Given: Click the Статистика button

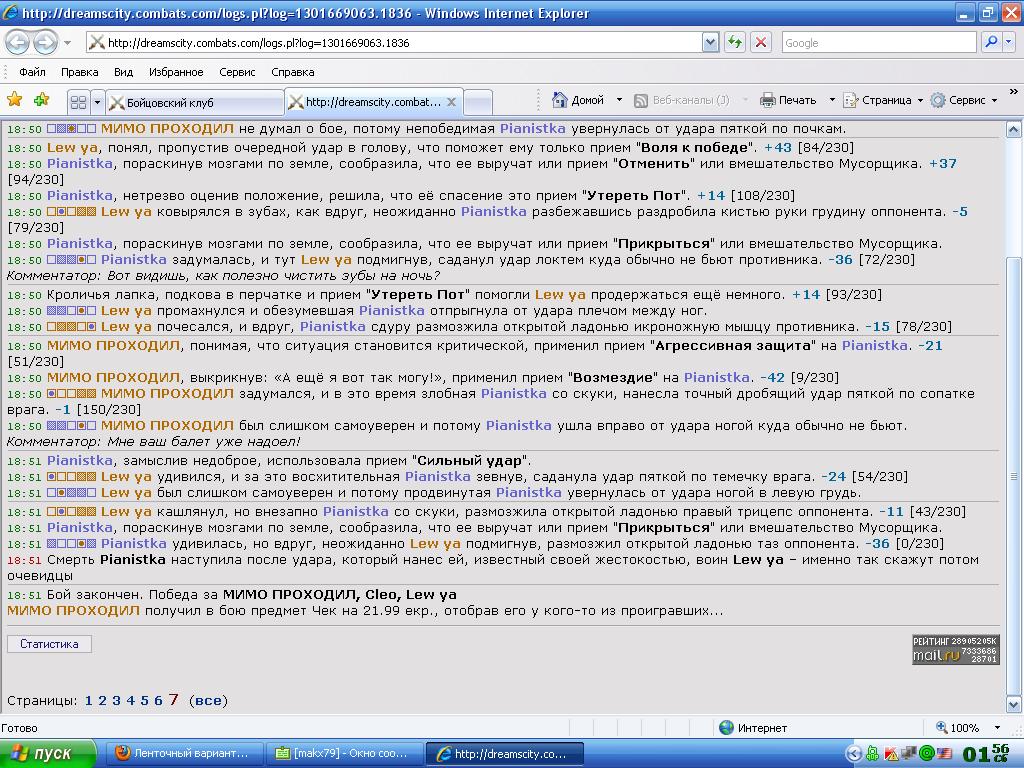Looking at the screenshot, I should 49,644.
